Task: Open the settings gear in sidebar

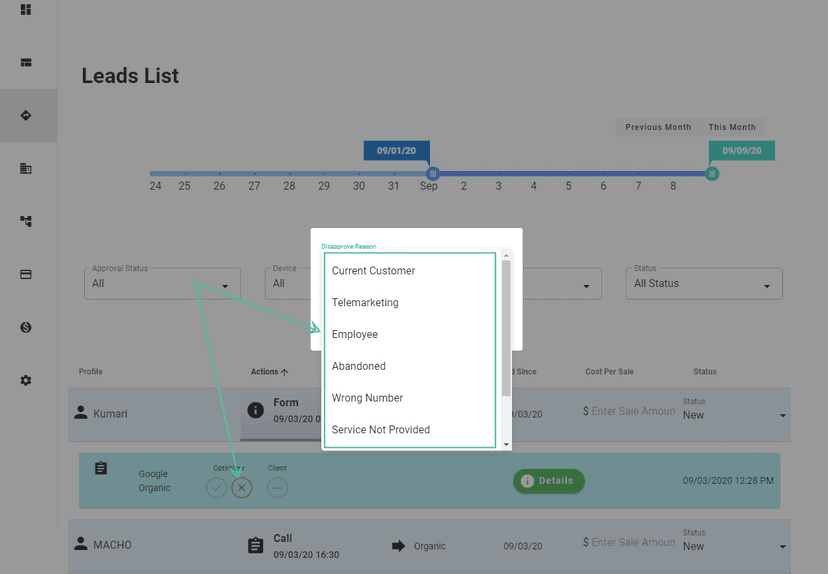Action: [x=26, y=380]
